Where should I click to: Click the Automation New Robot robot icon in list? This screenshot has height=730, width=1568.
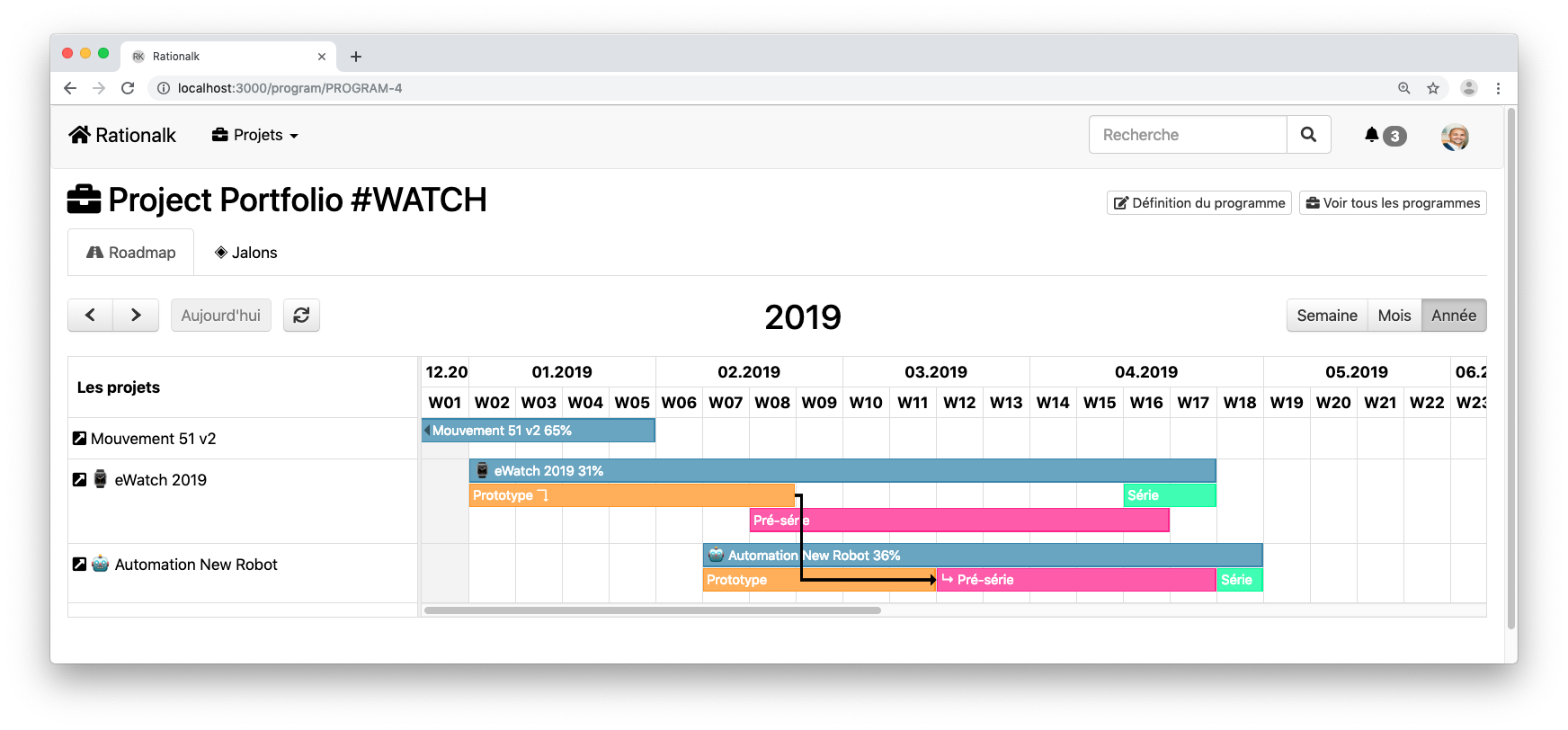[100, 564]
